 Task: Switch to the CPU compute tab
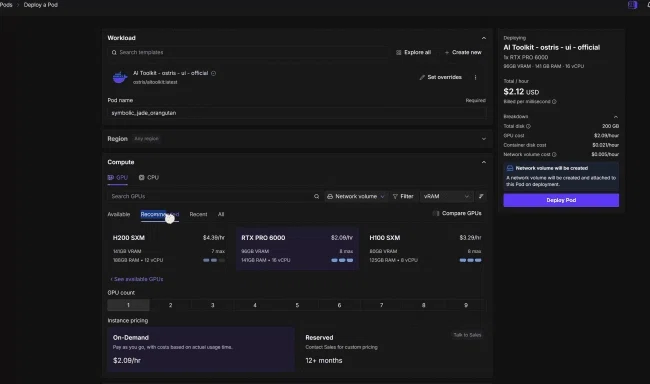pyautogui.click(x=149, y=177)
